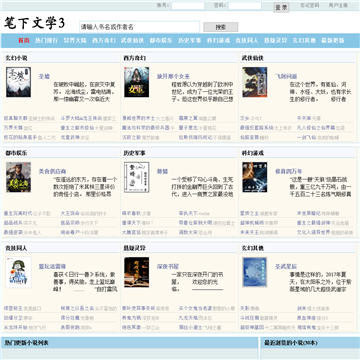
Task: Open the 赘婿 title link
Action: pos(162,171)
